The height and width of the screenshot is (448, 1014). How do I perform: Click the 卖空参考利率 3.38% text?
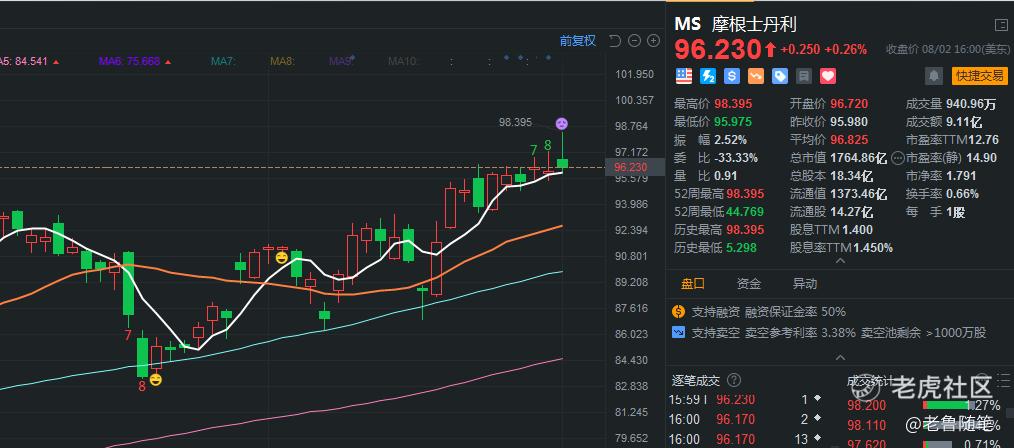coord(800,332)
